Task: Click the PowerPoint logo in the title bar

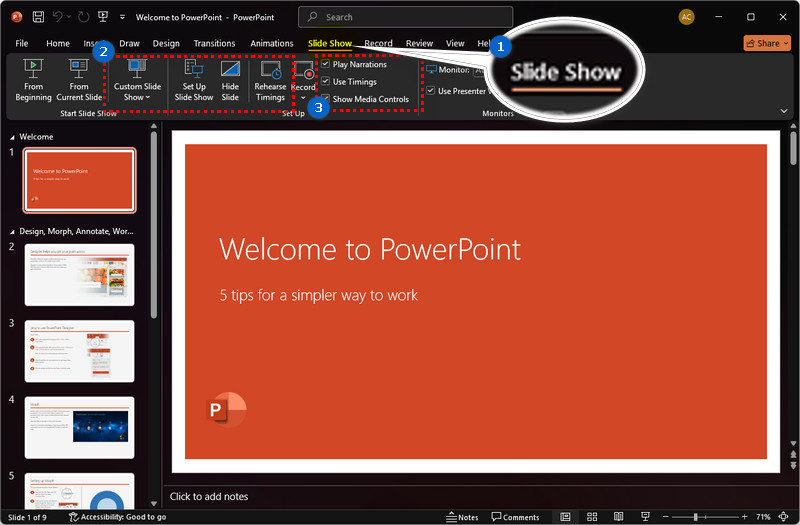Action: (16, 17)
